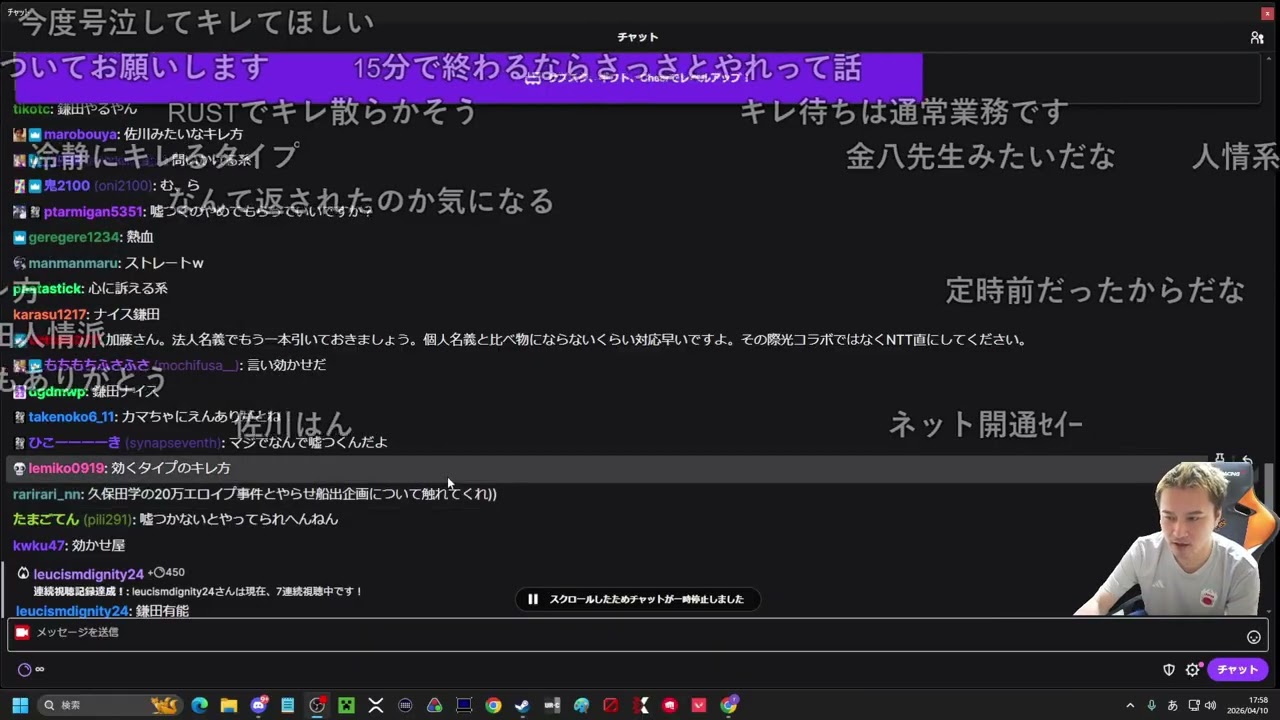
Task: Click the reply arrow on lemiko0919 message
Action: (1247, 461)
